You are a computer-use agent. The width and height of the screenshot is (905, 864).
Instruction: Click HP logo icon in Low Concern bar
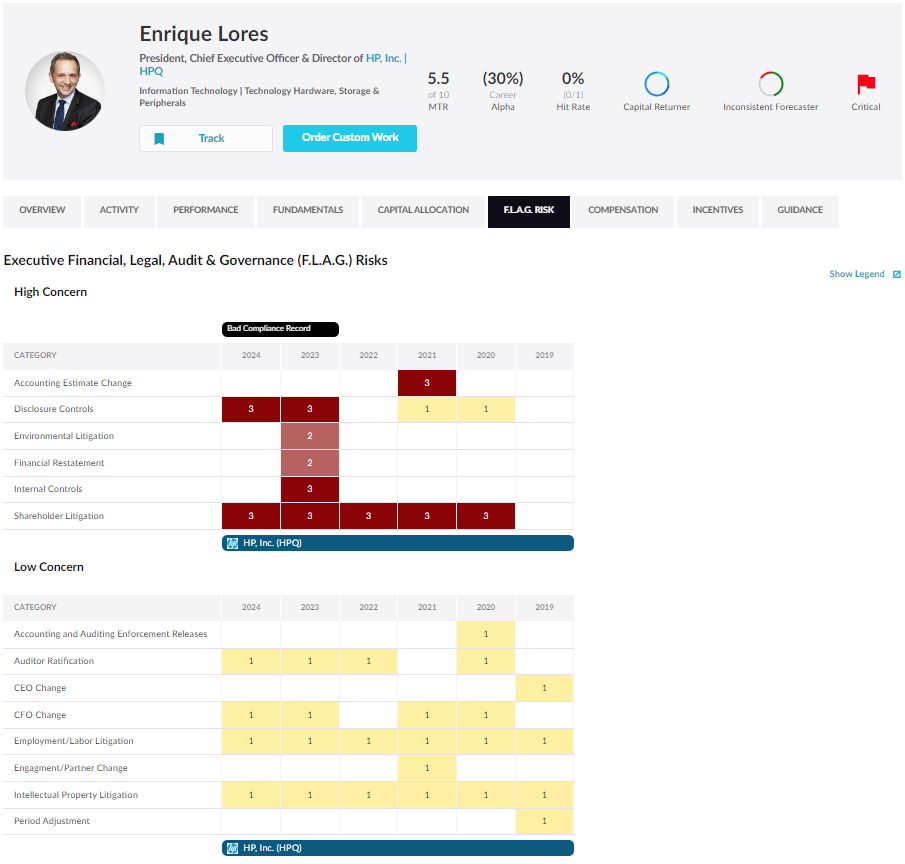click(232, 848)
